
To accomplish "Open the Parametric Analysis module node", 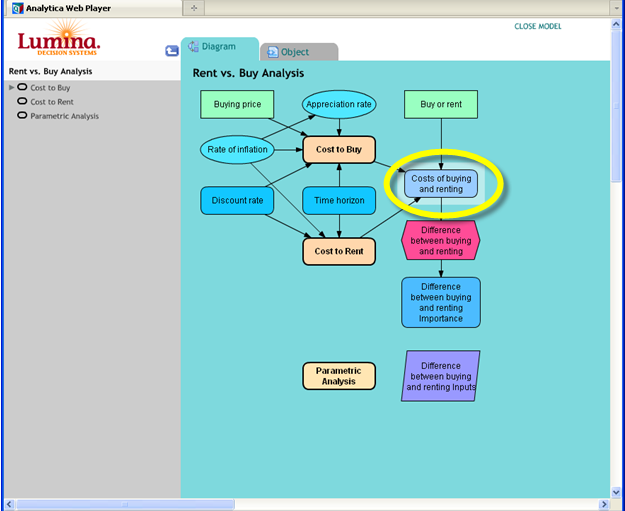I will coord(339,376).
